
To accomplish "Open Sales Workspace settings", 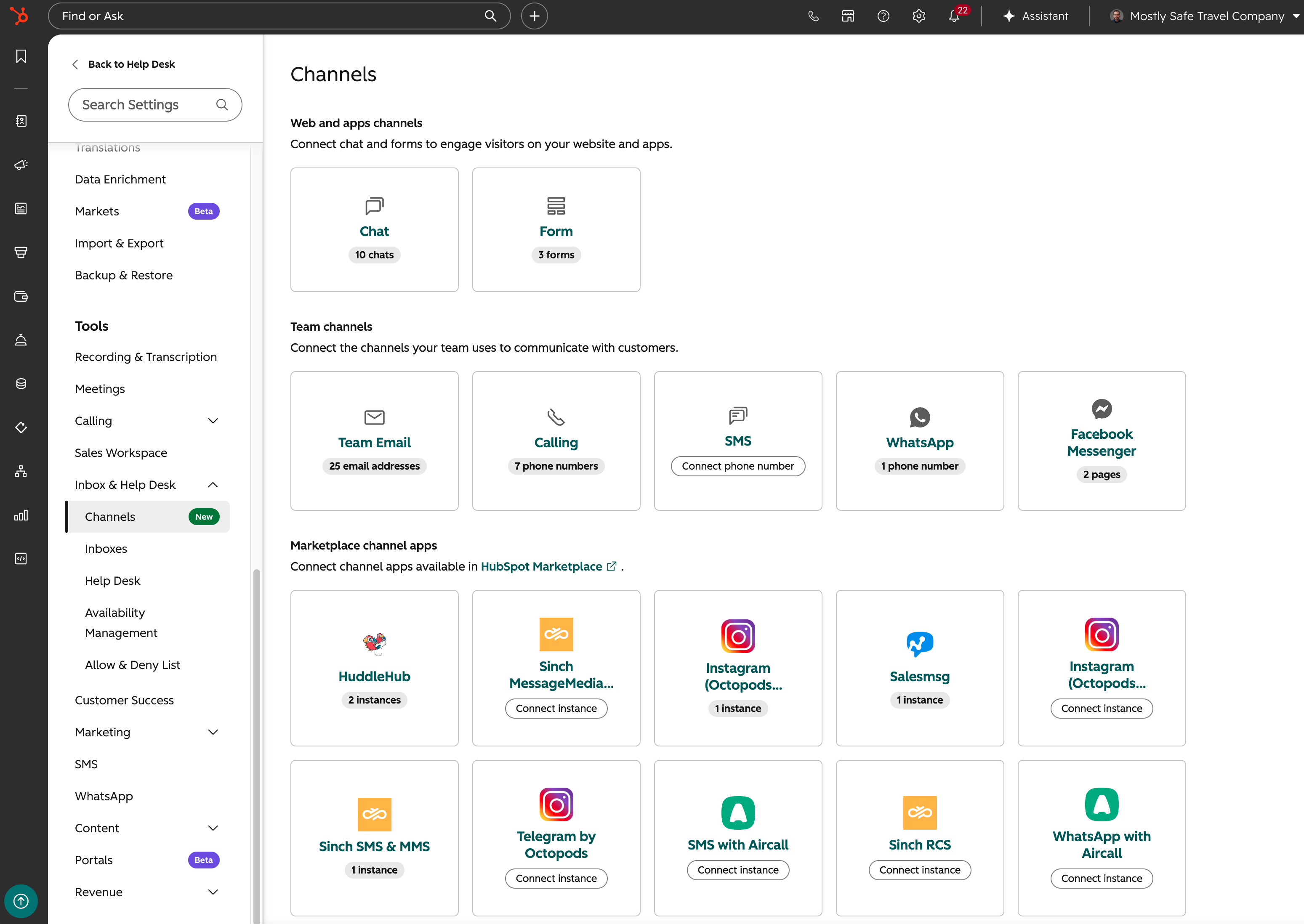I will click(x=121, y=453).
